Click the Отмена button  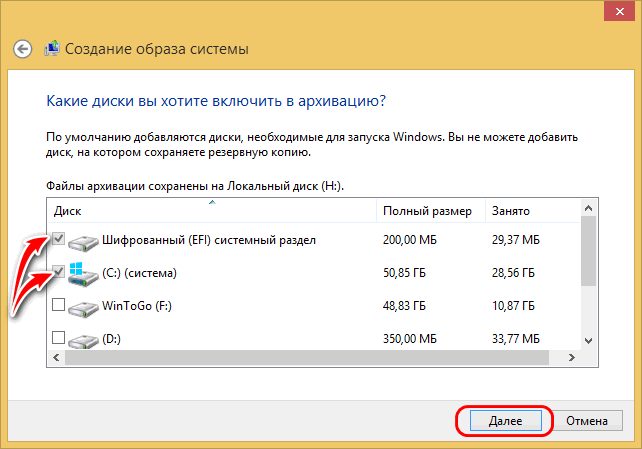[x=587, y=421]
